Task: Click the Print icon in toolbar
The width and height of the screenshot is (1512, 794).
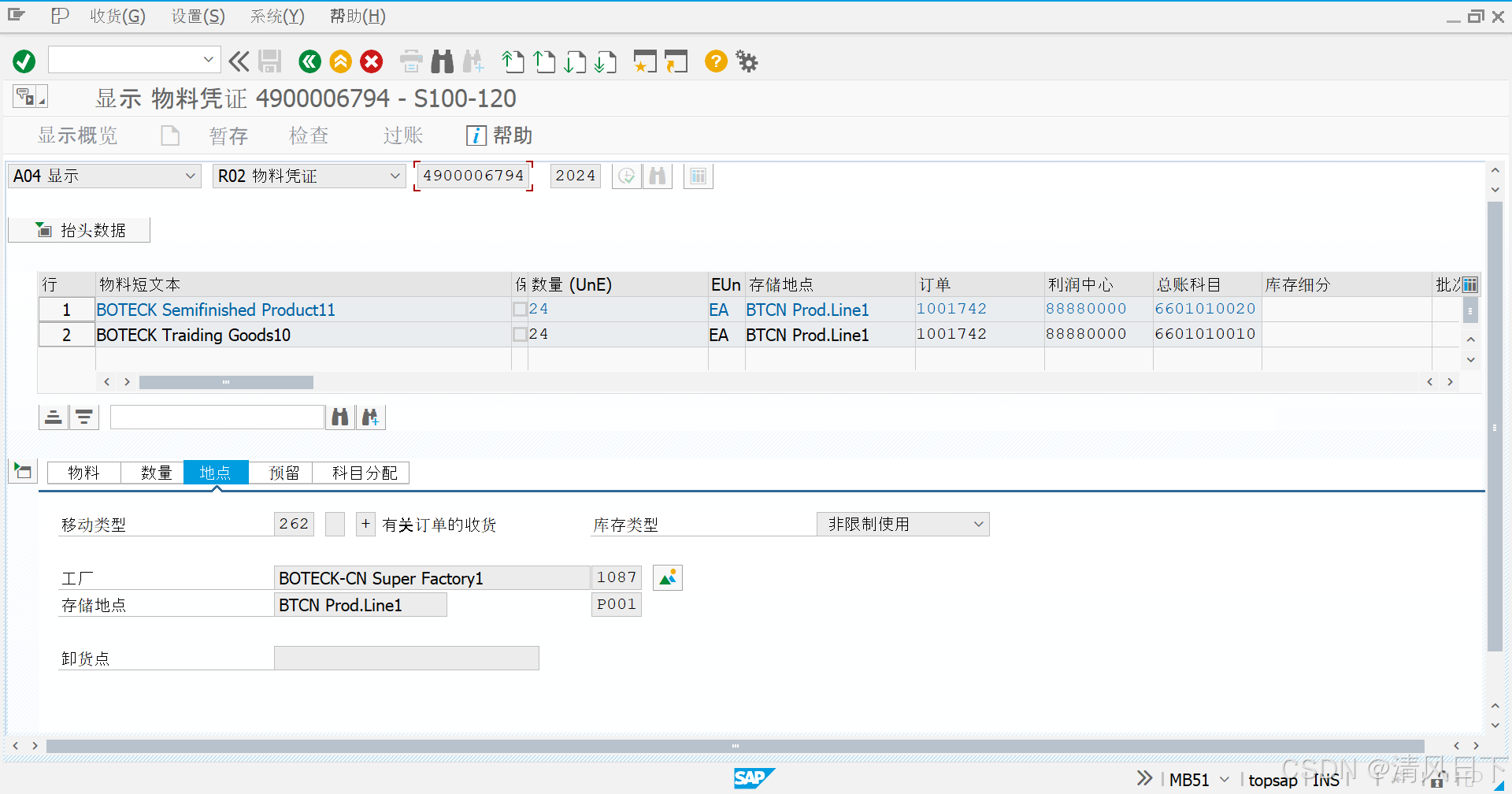Action: point(411,61)
